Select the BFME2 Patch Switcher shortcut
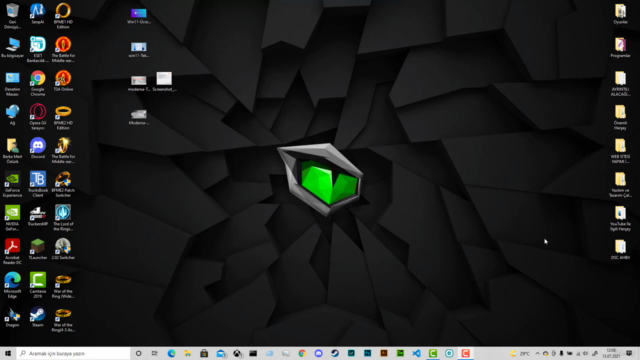 pyautogui.click(x=63, y=184)
